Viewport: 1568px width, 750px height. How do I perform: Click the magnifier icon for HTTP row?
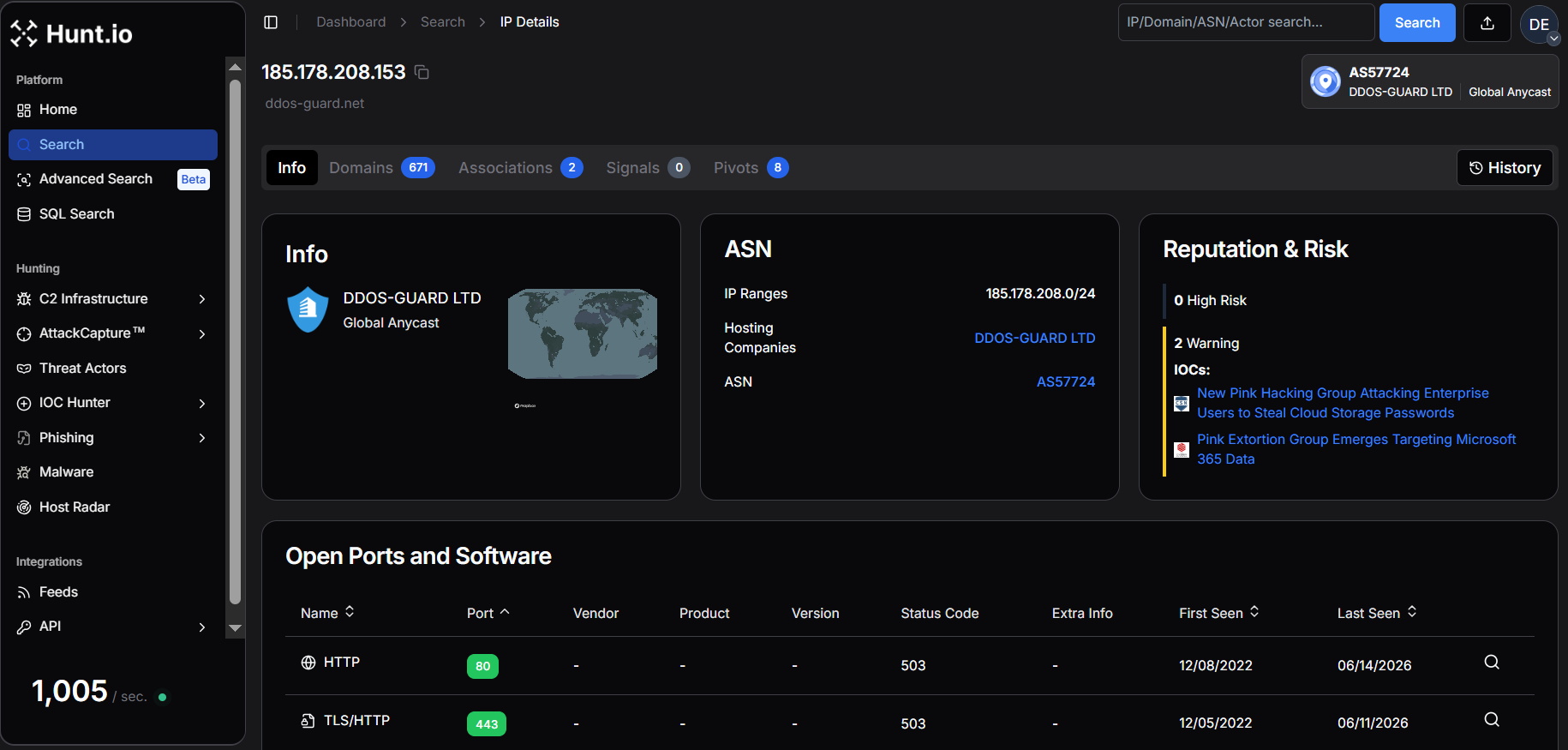[x=1492, y=662]
